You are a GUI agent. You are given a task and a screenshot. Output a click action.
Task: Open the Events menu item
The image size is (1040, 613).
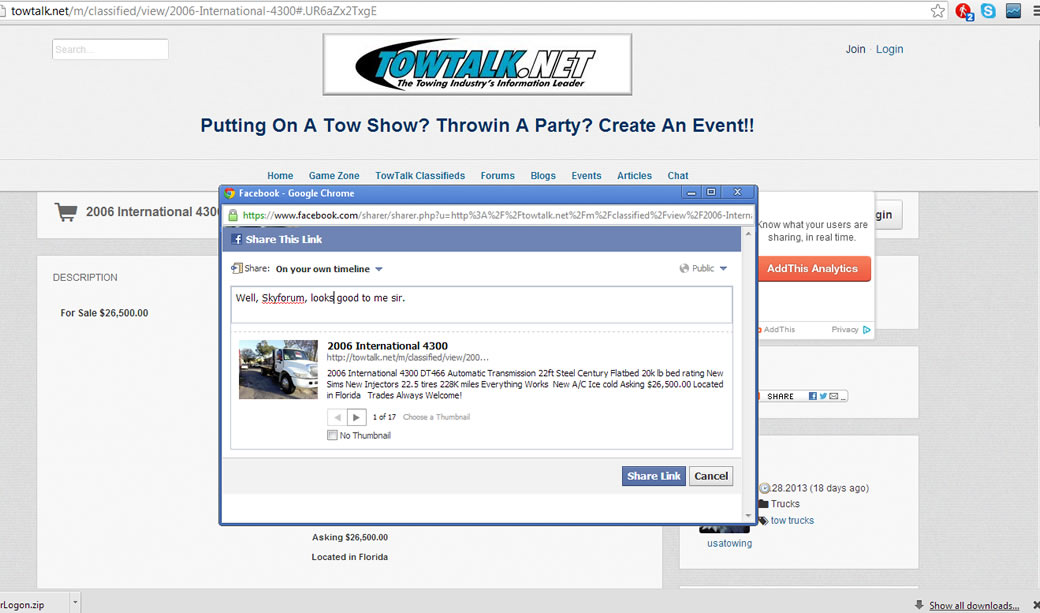coord(586,176)
